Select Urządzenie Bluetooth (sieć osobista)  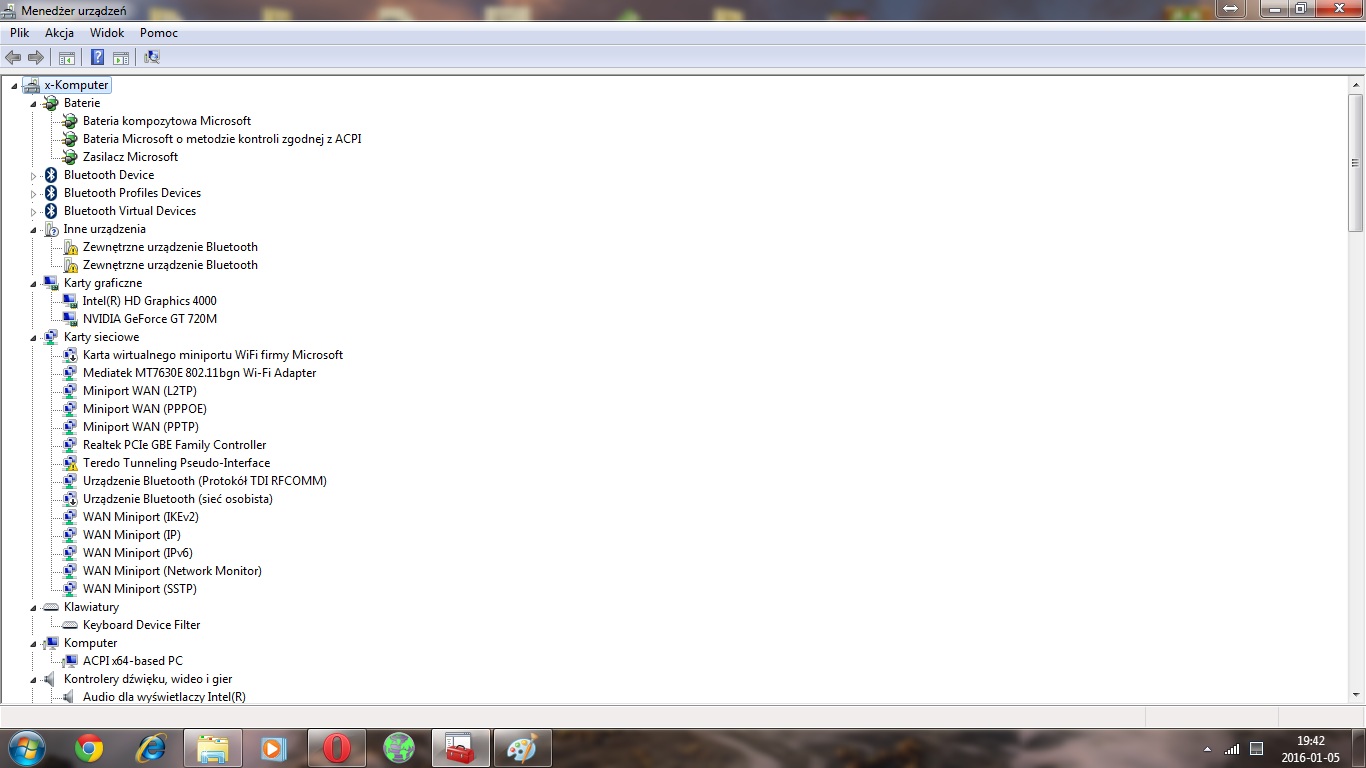(x=178, y=499)
